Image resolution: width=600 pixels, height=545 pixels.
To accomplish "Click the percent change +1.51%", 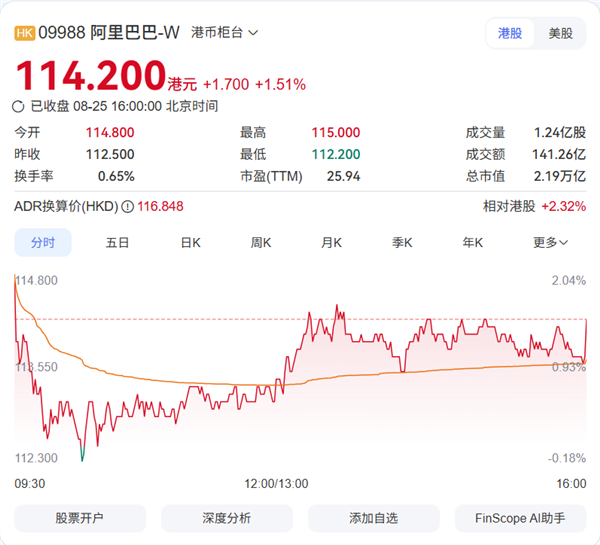I will pos(280,85).
